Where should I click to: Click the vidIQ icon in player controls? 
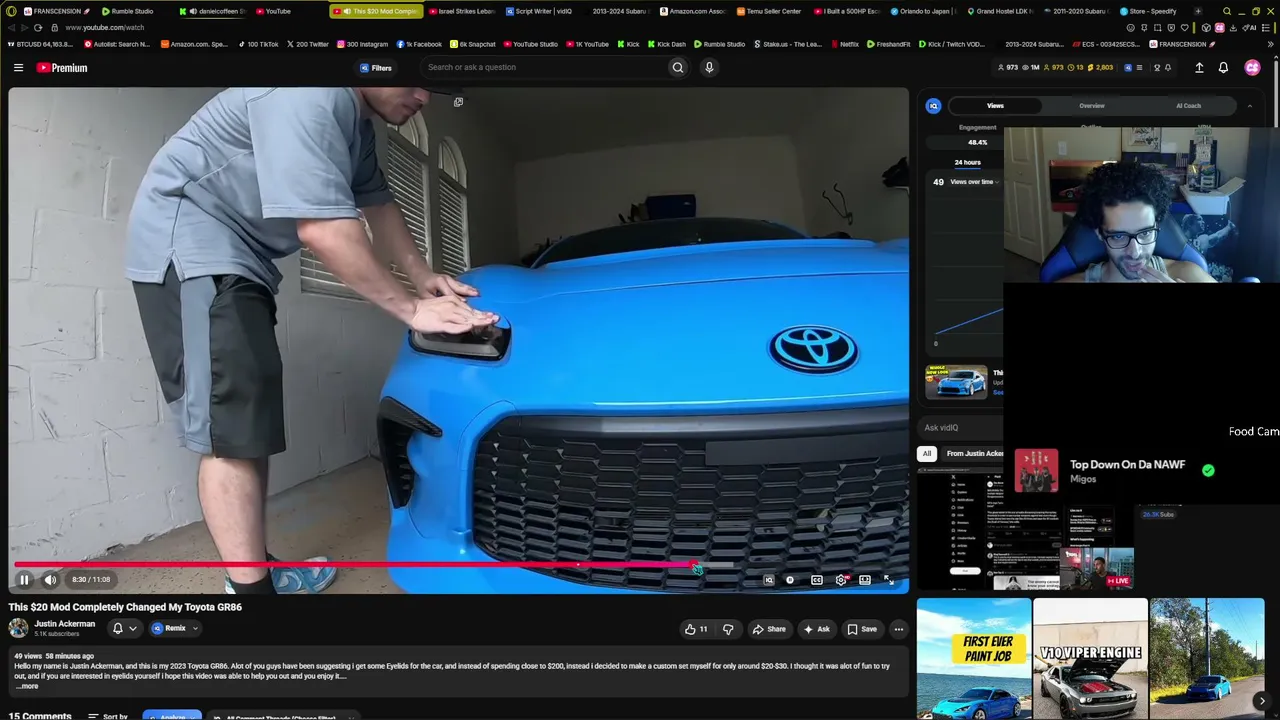pyautogui.click(x=769, y=580)
